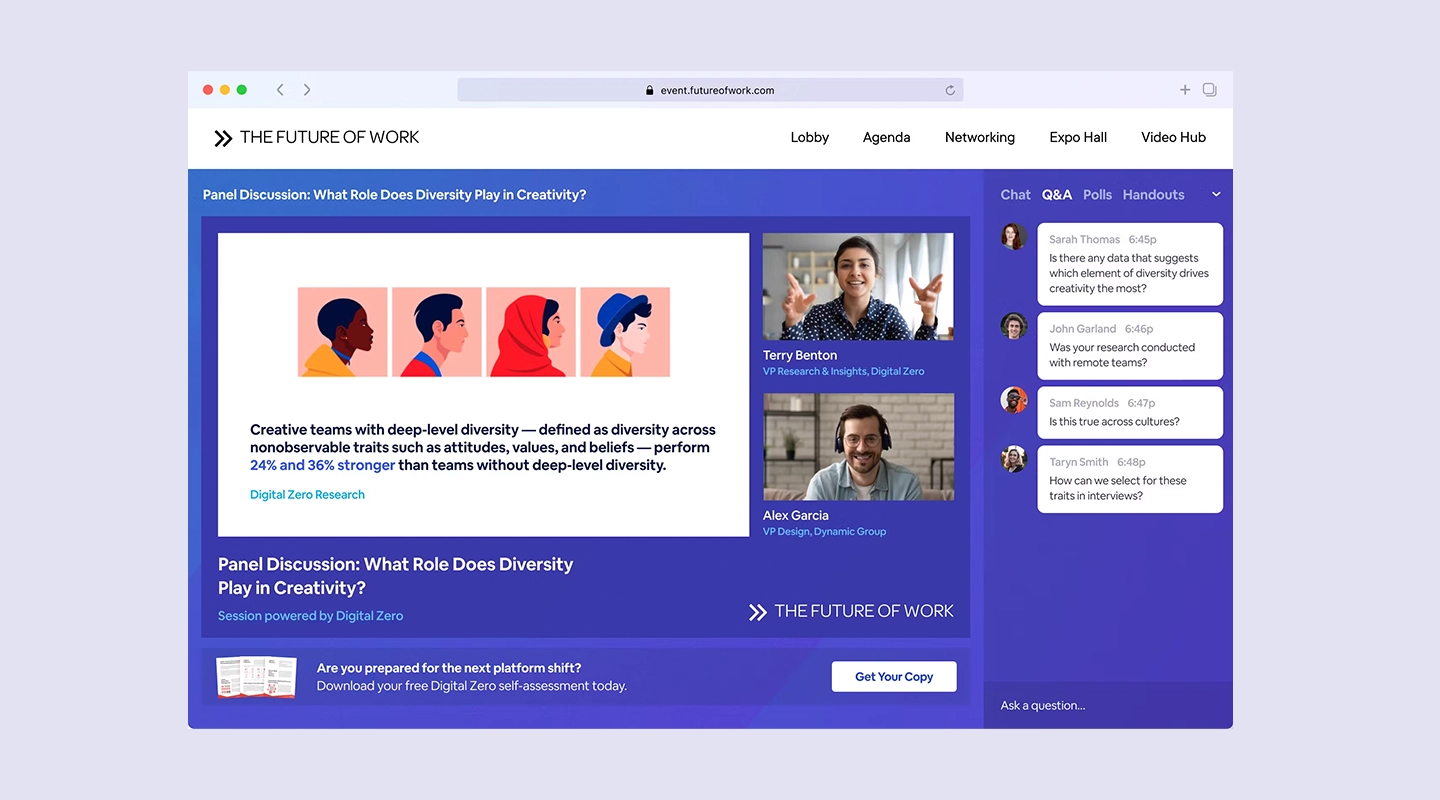Click the browser forward arrow
Screen dimensions: 1440x800
coord(306,89)
